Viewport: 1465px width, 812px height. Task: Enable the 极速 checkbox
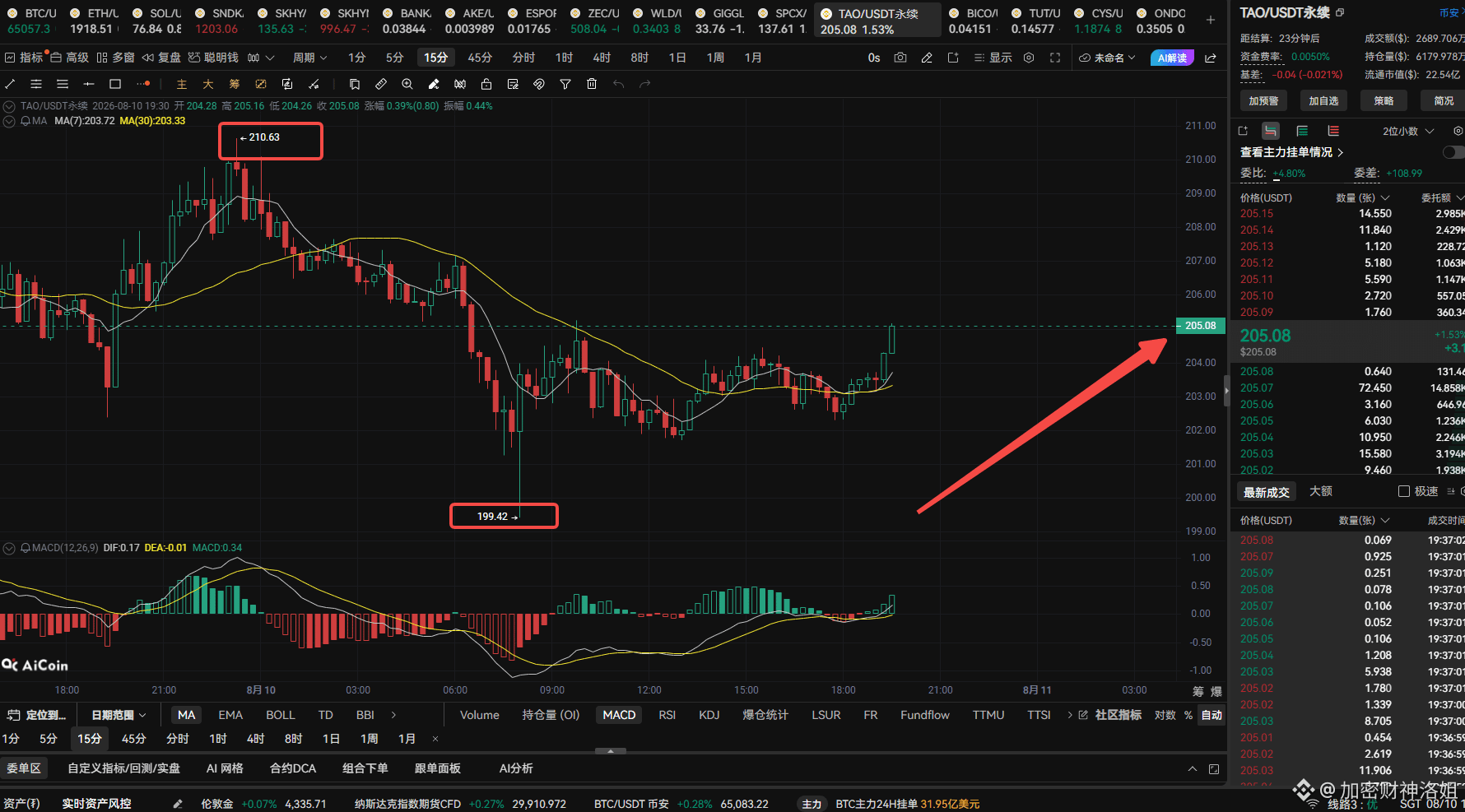pos(1404,491)
